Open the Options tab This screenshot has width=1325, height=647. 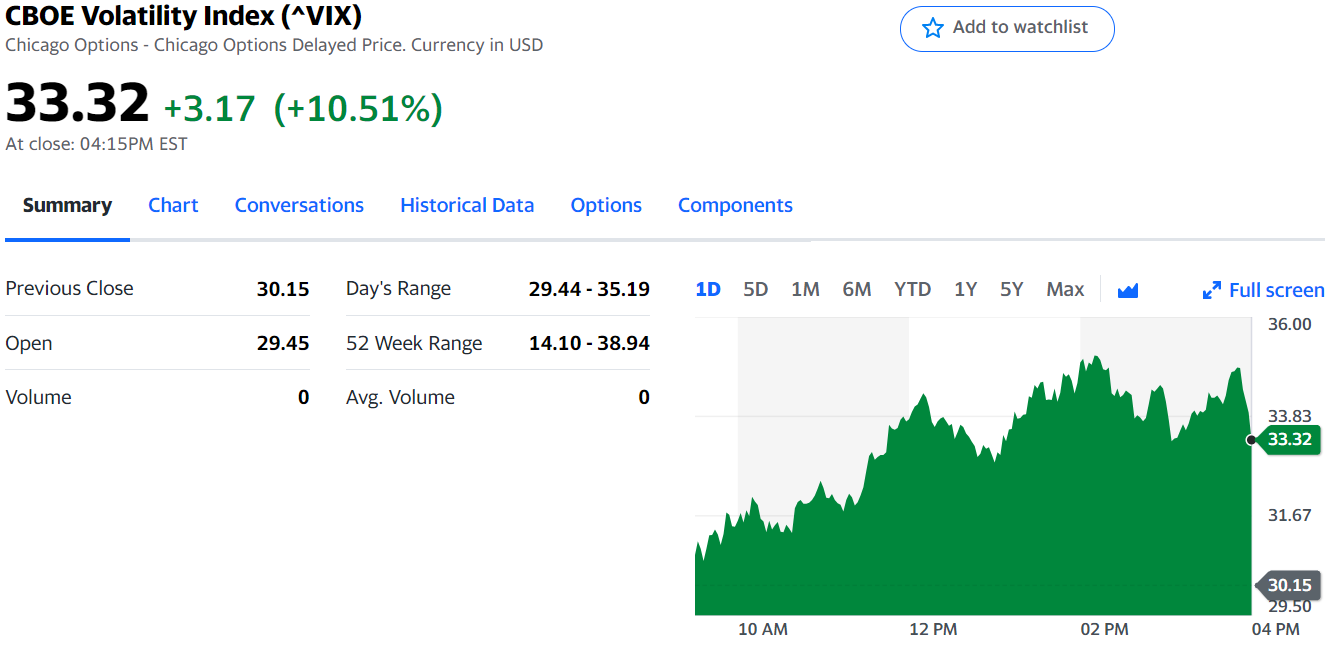[x=606, y=205]
